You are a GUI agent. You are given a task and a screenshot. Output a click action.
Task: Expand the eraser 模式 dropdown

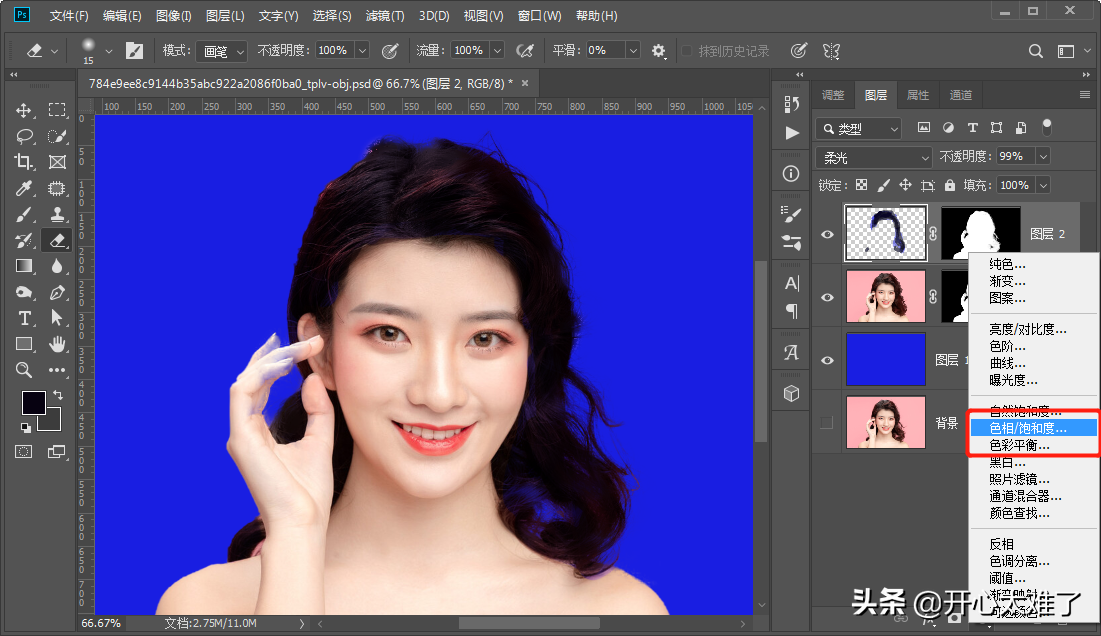tap(220, 50)
